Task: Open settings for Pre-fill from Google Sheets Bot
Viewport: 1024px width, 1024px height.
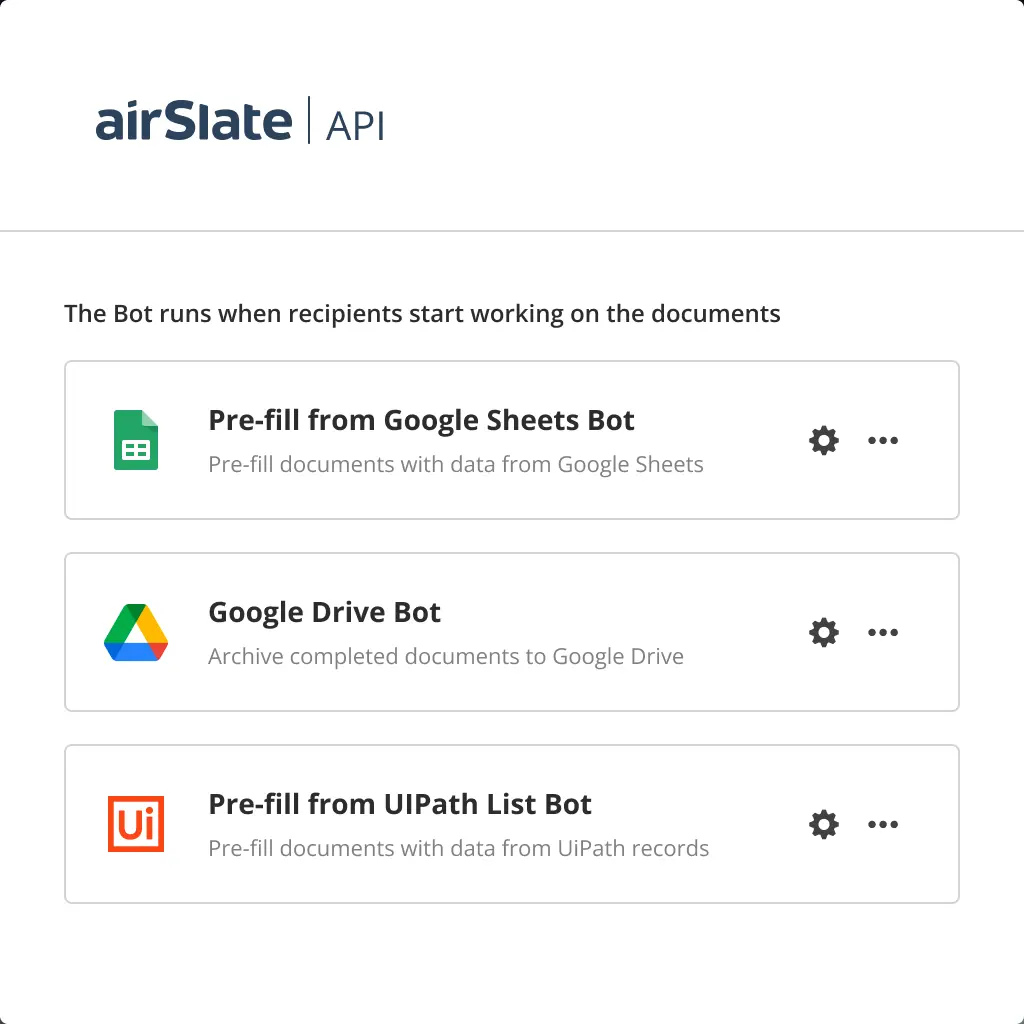Action: click(x=823, y=440)
